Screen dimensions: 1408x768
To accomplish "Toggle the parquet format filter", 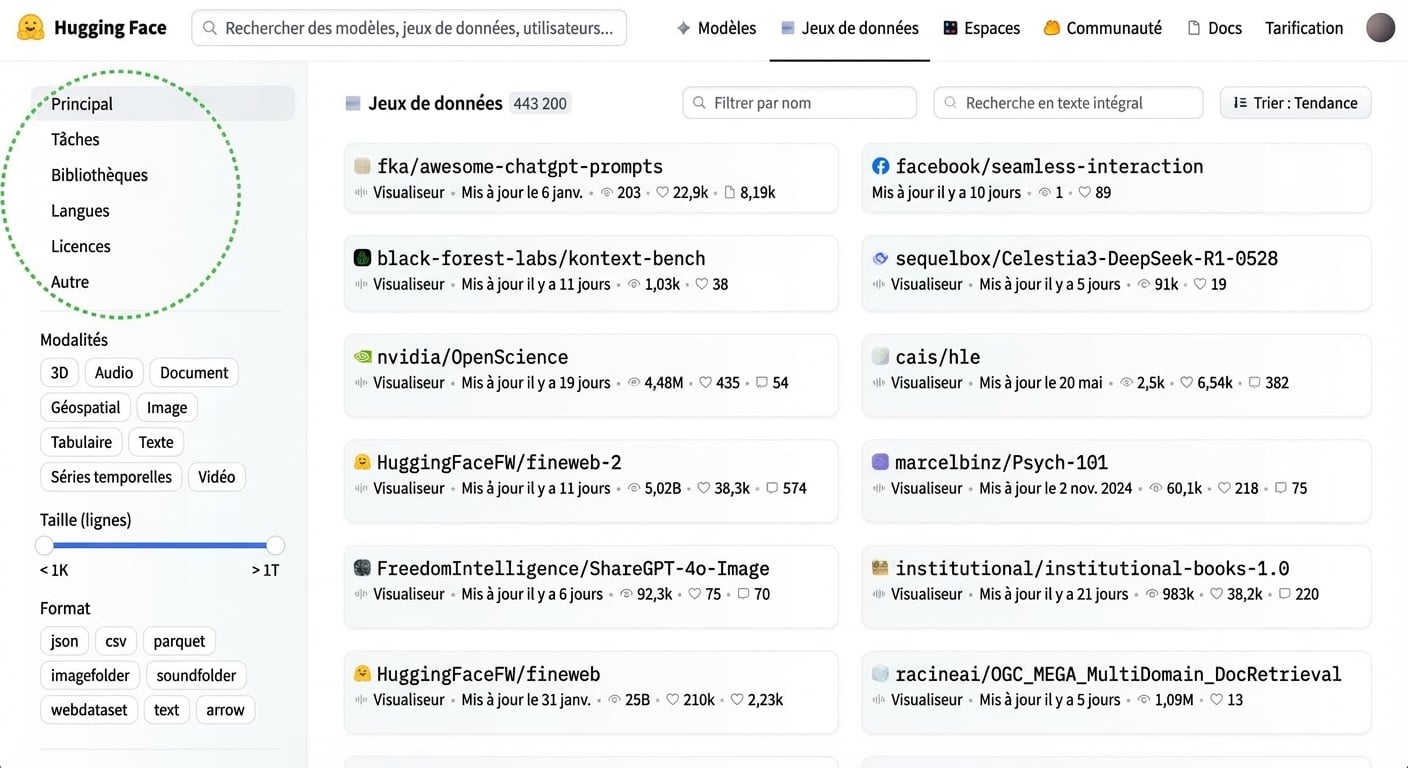I will [179, 642].
